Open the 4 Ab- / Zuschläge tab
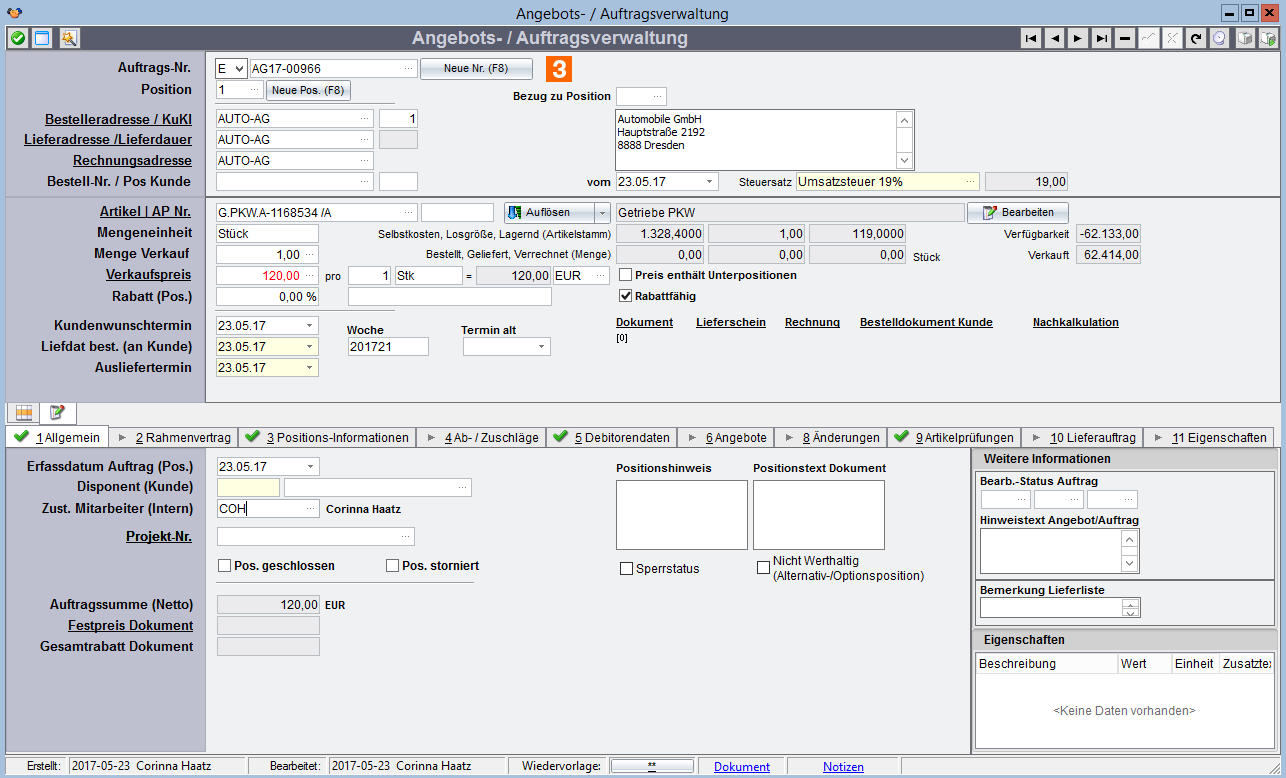Screen dimensions: 1286x778 (482, 437)
